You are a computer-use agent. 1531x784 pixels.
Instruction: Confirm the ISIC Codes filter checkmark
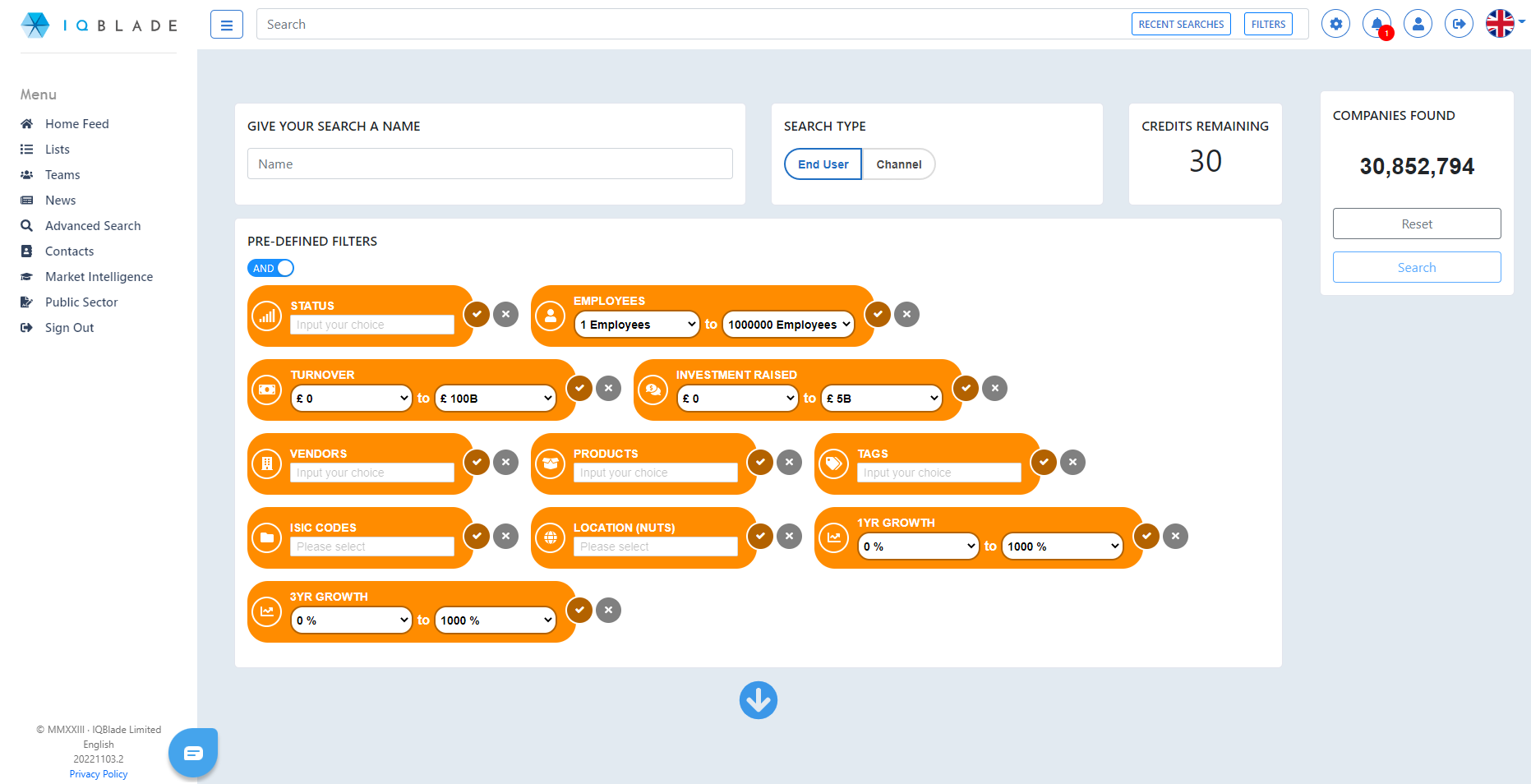pyautogui.click(x=477, y=536)
